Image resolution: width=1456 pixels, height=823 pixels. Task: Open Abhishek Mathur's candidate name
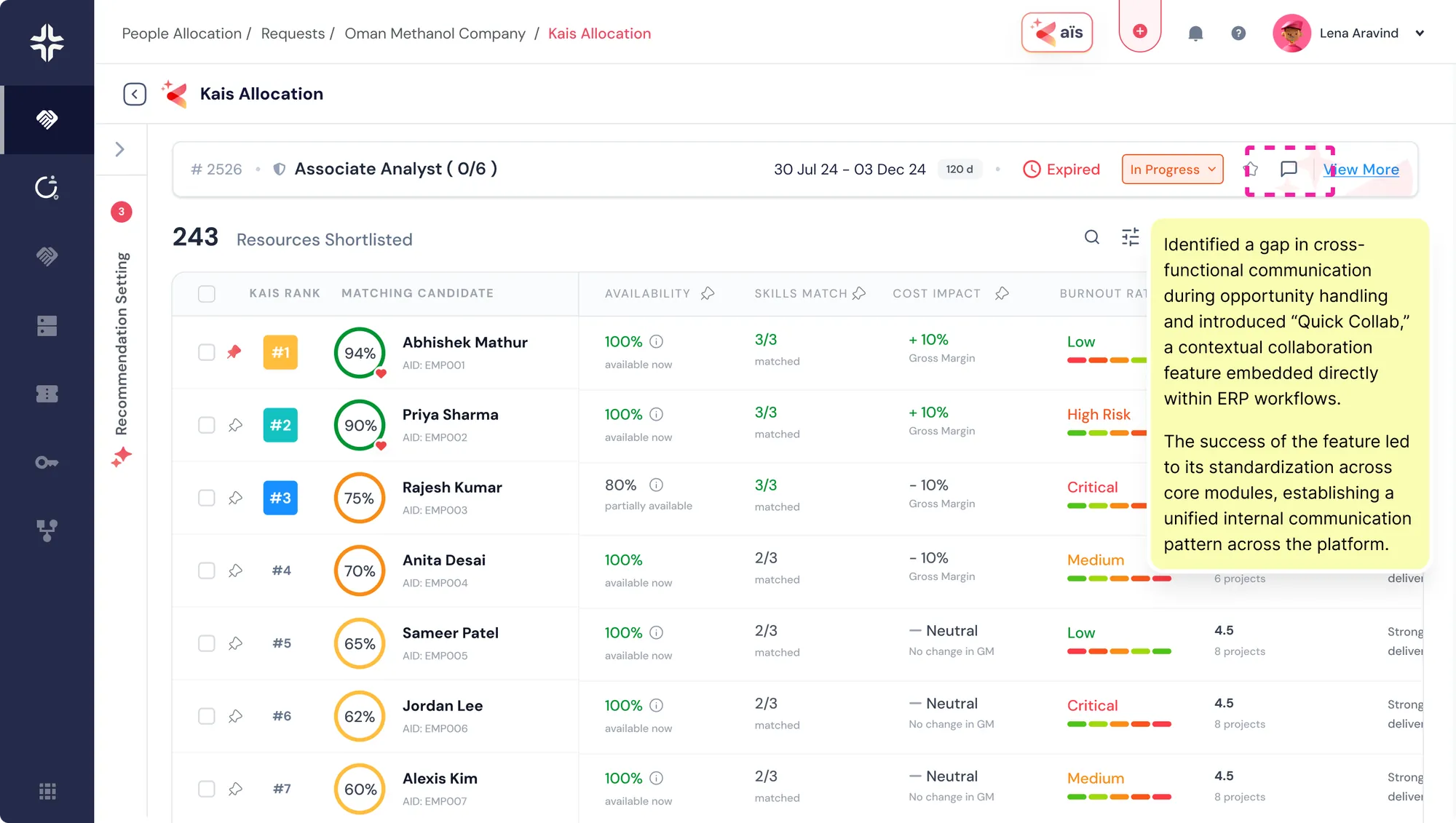point(464,342)
